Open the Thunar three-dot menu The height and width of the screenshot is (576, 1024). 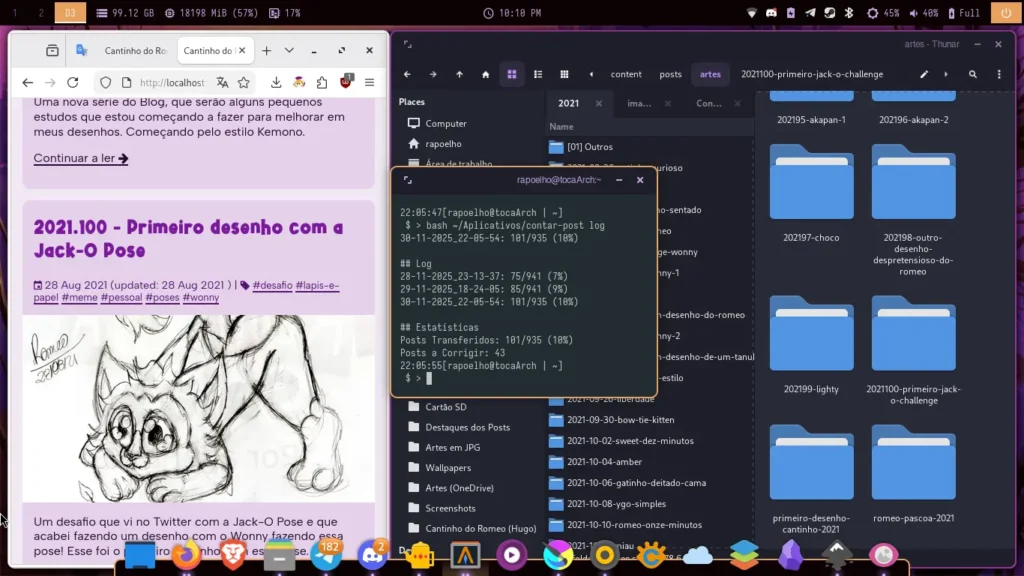[x=998, y=74]
